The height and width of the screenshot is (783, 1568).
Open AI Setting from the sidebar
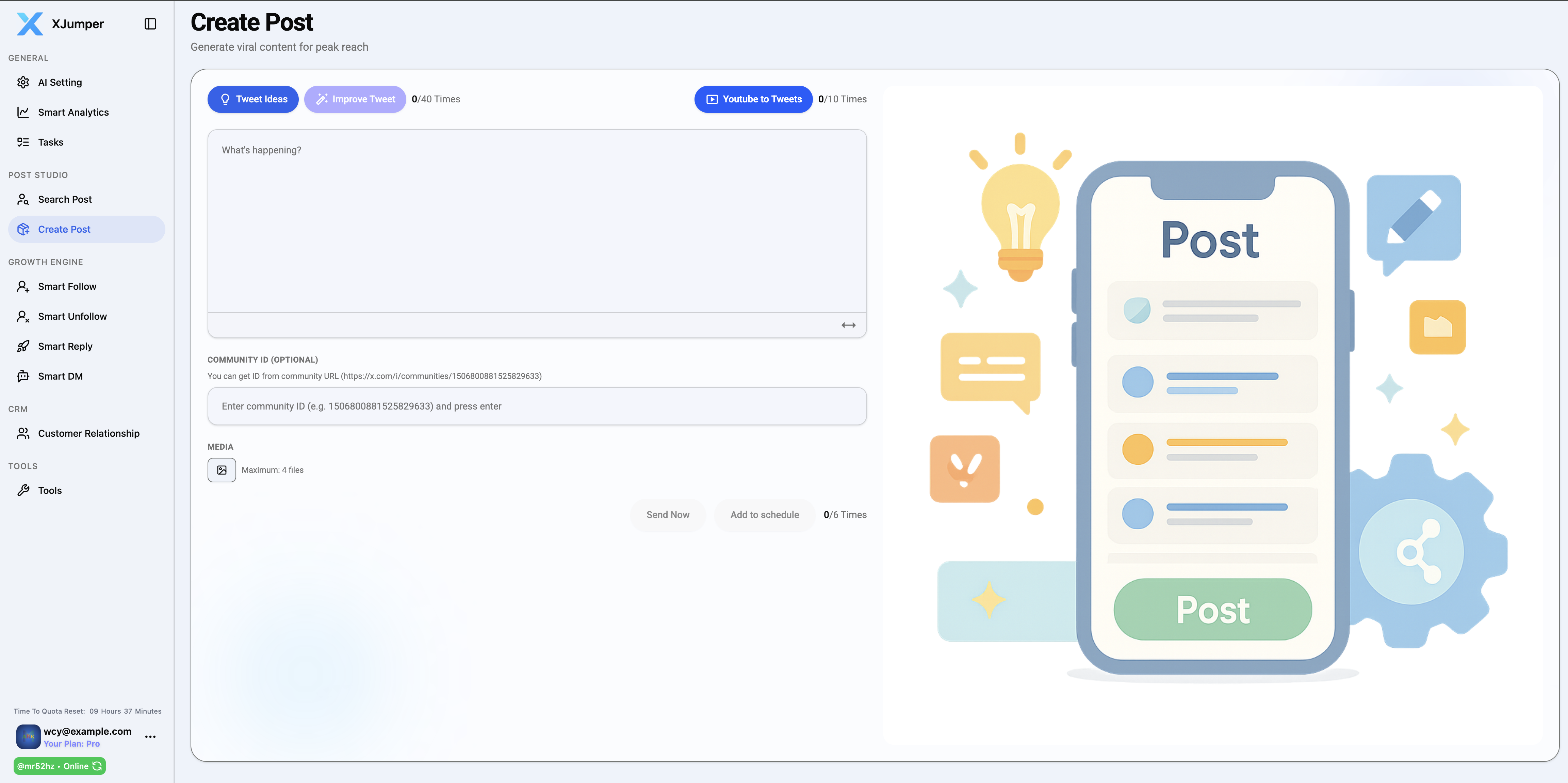tap(23, 82)
